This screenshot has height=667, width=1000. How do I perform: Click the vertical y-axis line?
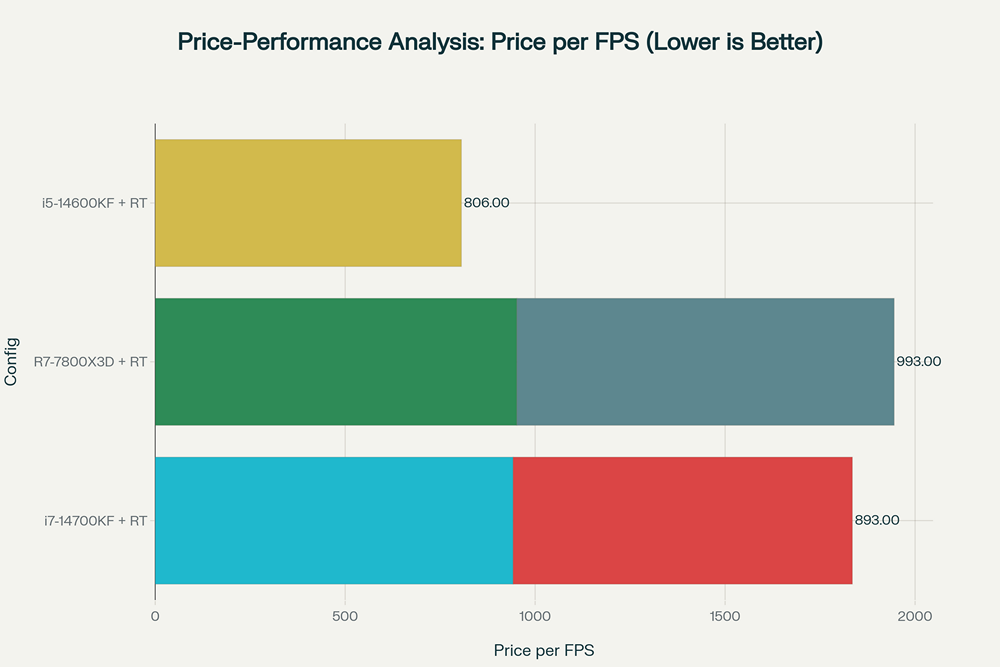[x=155, y=440]
